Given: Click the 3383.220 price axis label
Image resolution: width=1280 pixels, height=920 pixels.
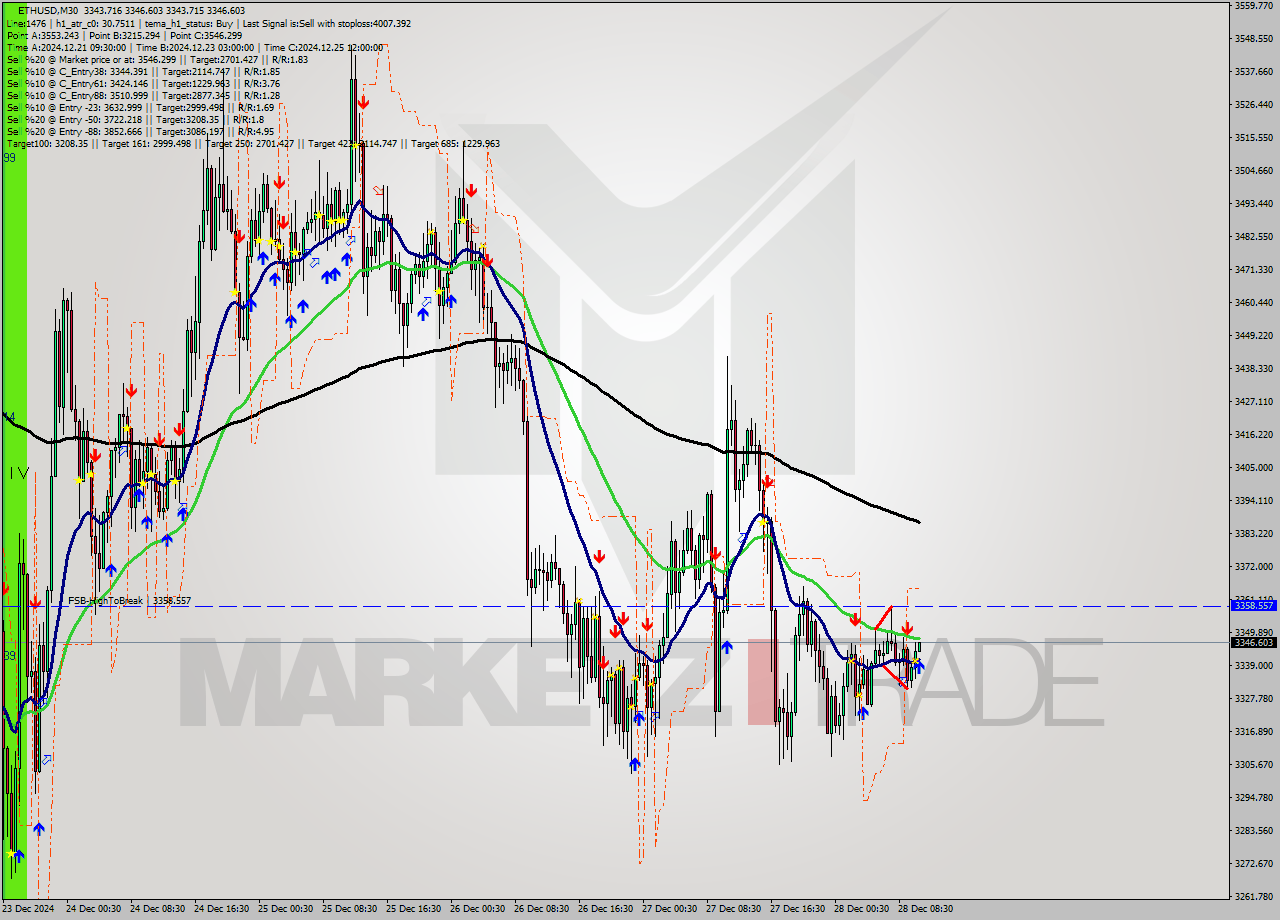Looking at the screenshot, I should pos(1253,533).
